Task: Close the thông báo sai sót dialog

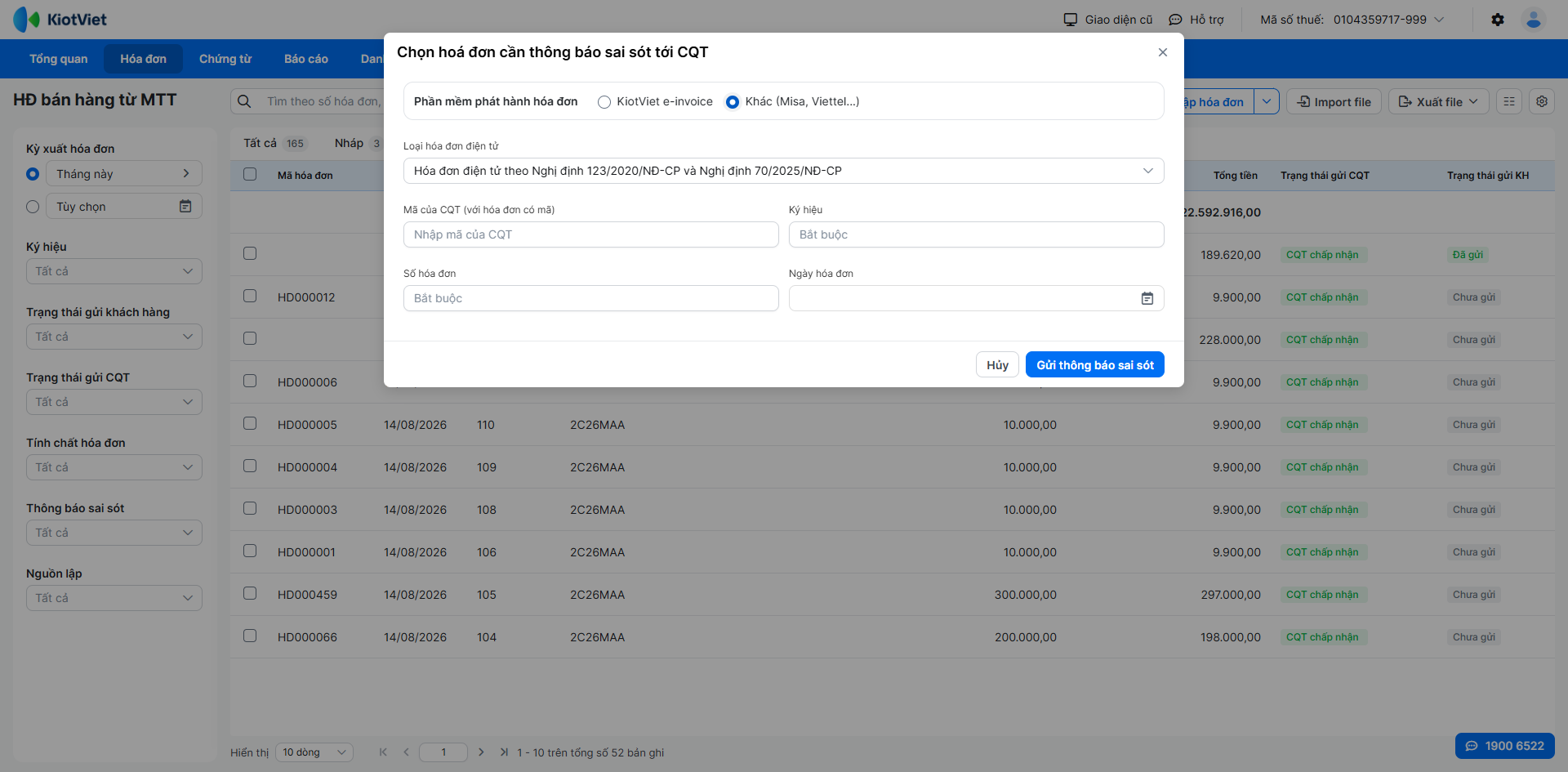Action: point(1163,52)
